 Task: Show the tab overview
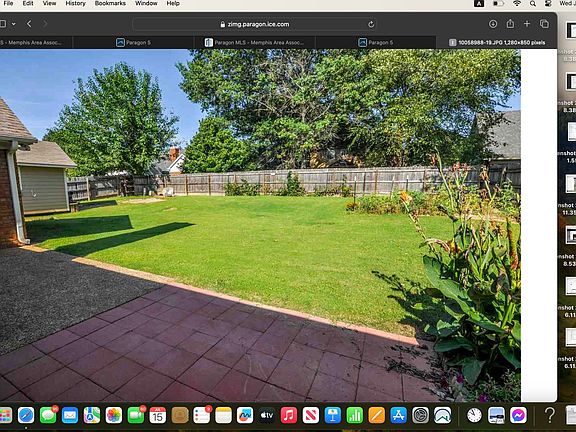coord(544,24)
